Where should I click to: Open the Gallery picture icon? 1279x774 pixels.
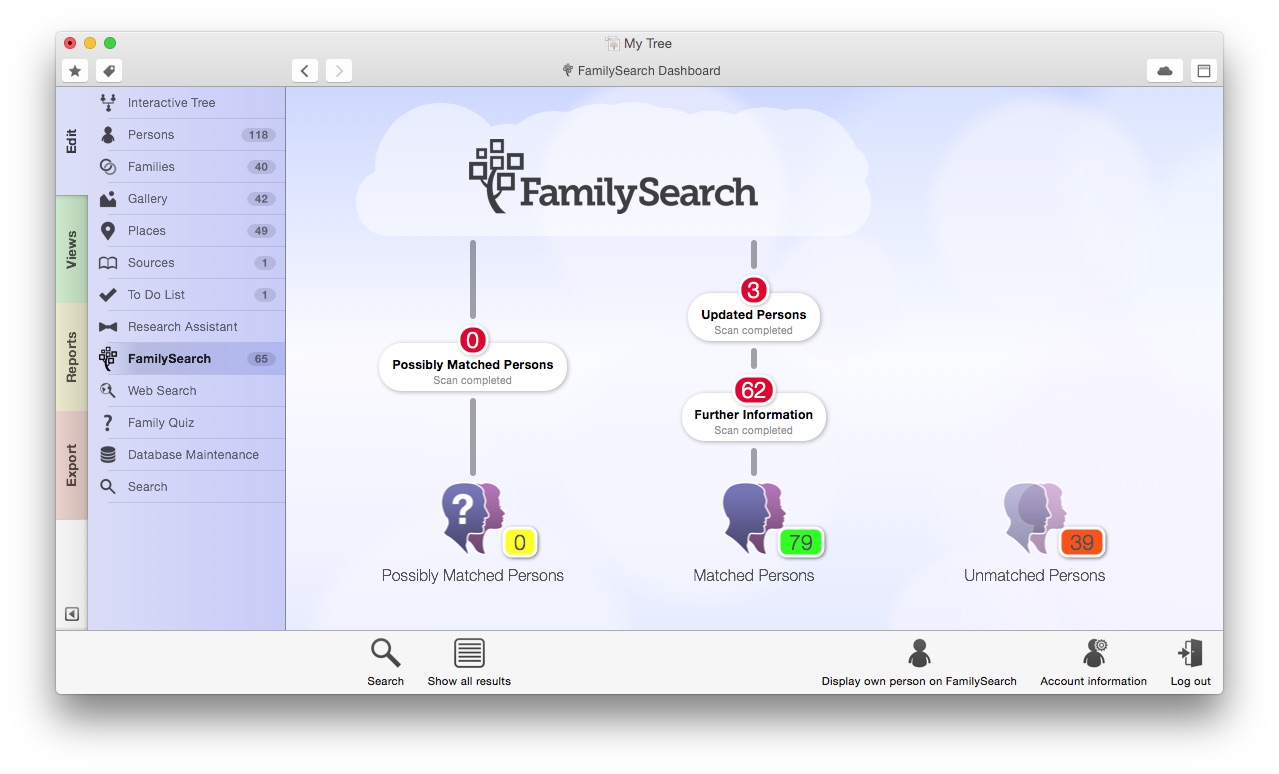[108, 199]
